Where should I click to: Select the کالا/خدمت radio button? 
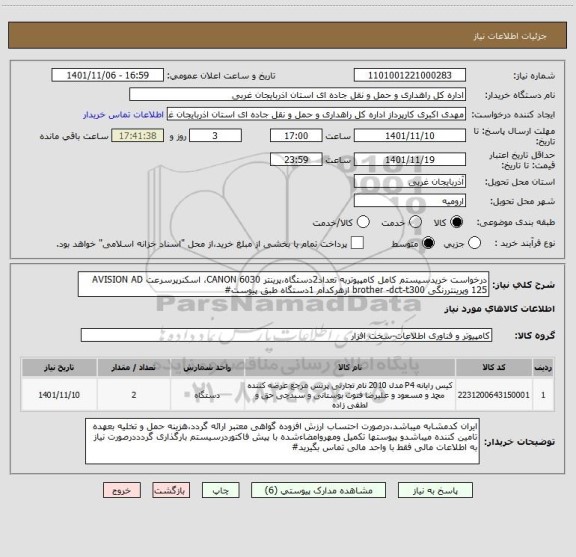363,222
